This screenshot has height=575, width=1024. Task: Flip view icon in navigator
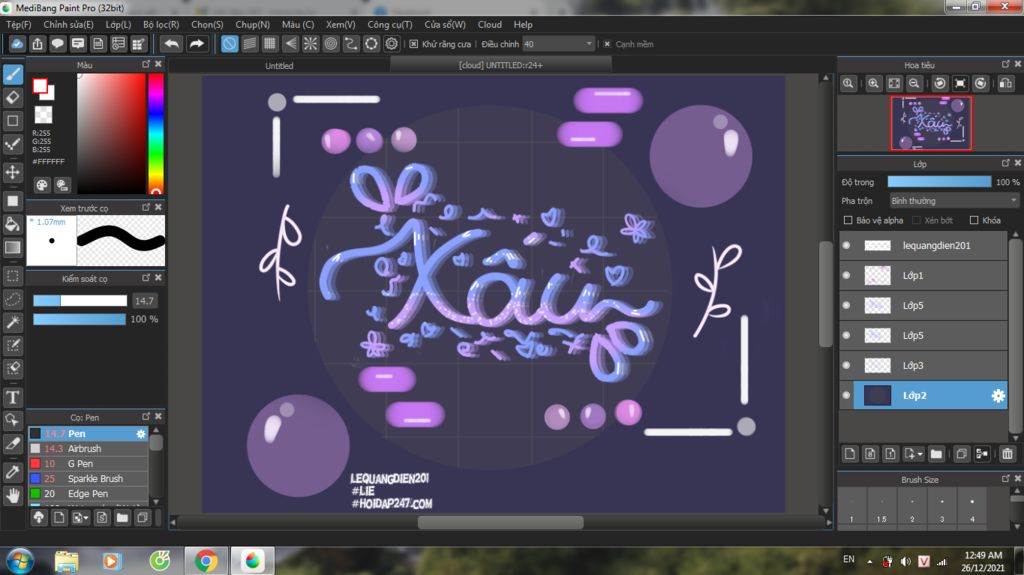(1006, 84)
